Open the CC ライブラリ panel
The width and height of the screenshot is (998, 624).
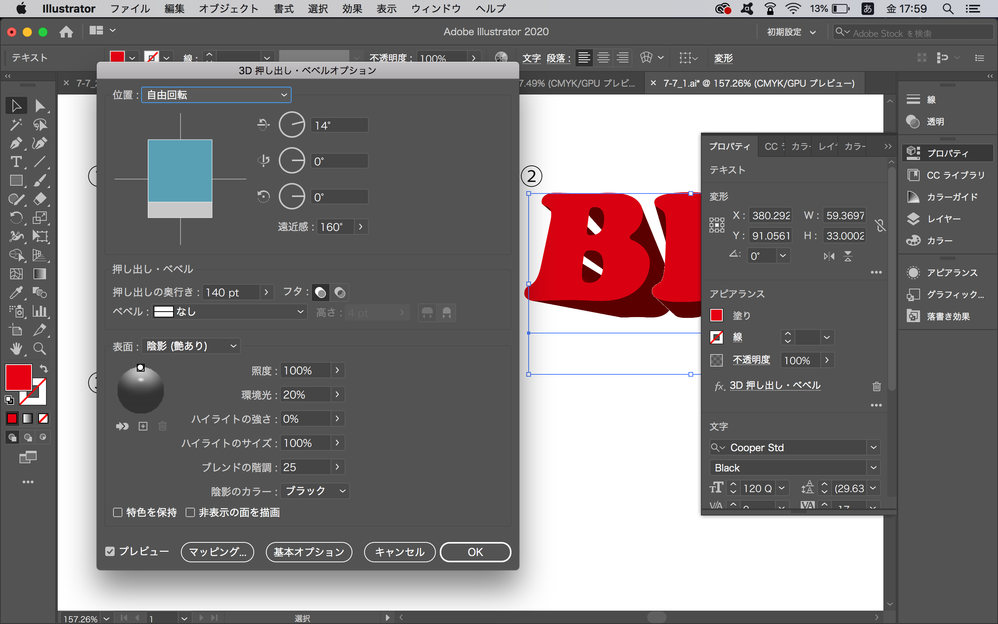(x=947, y=175)
